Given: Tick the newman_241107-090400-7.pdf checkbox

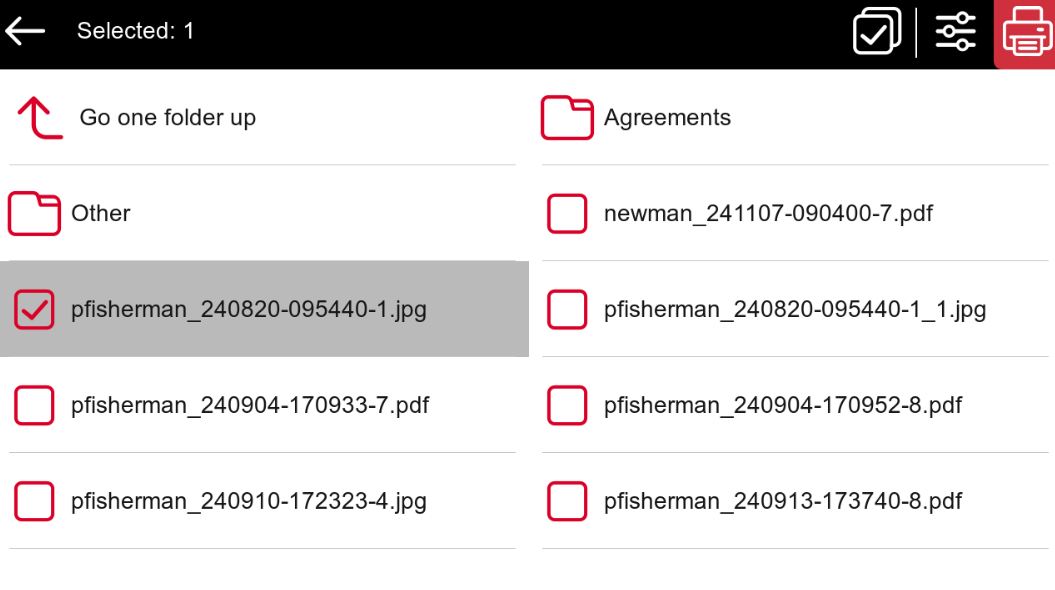Looking at the screenshot, I should (x=567, y=214).
